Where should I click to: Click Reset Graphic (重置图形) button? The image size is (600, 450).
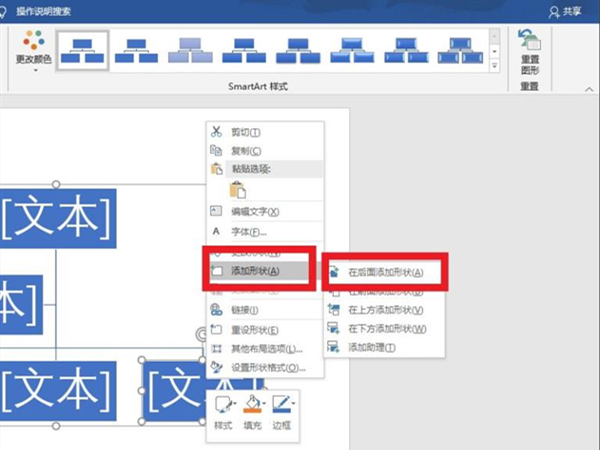(x=528, y=52)
